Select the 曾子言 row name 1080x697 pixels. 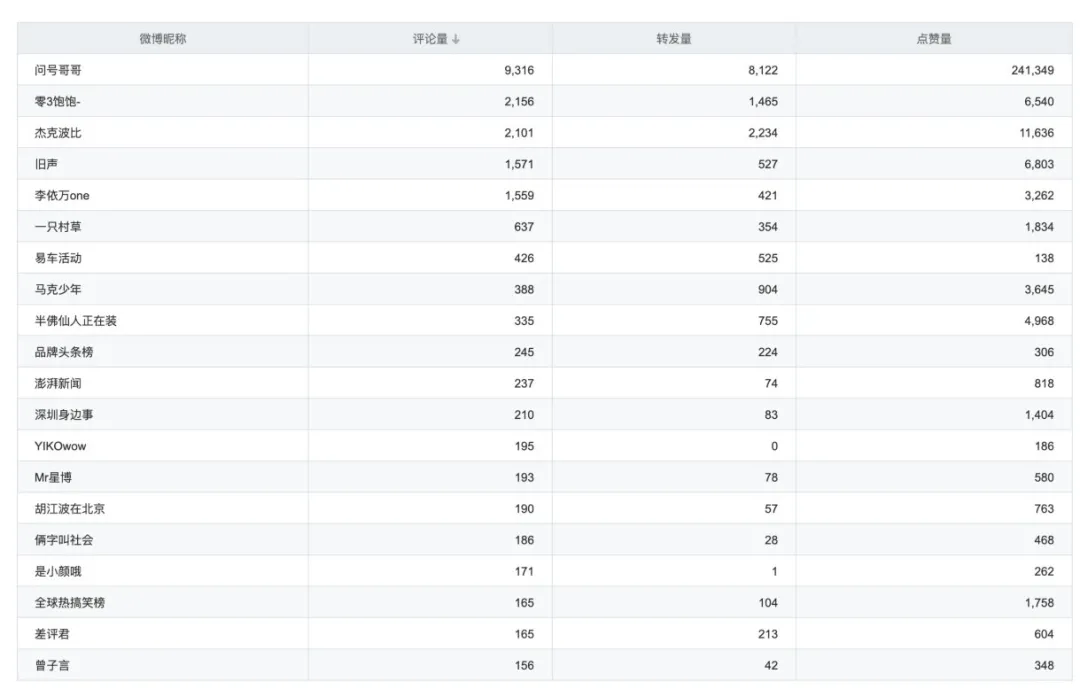tap(52, 665)
